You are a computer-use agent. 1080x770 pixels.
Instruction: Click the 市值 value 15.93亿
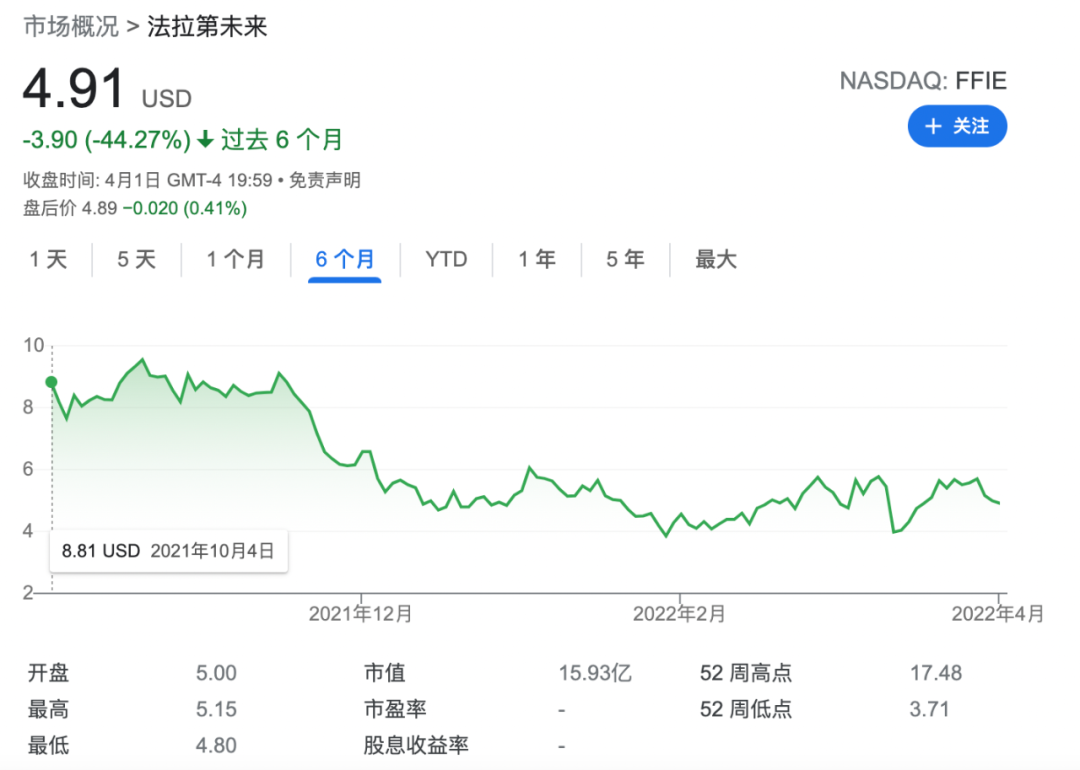(x=595, y=673)
